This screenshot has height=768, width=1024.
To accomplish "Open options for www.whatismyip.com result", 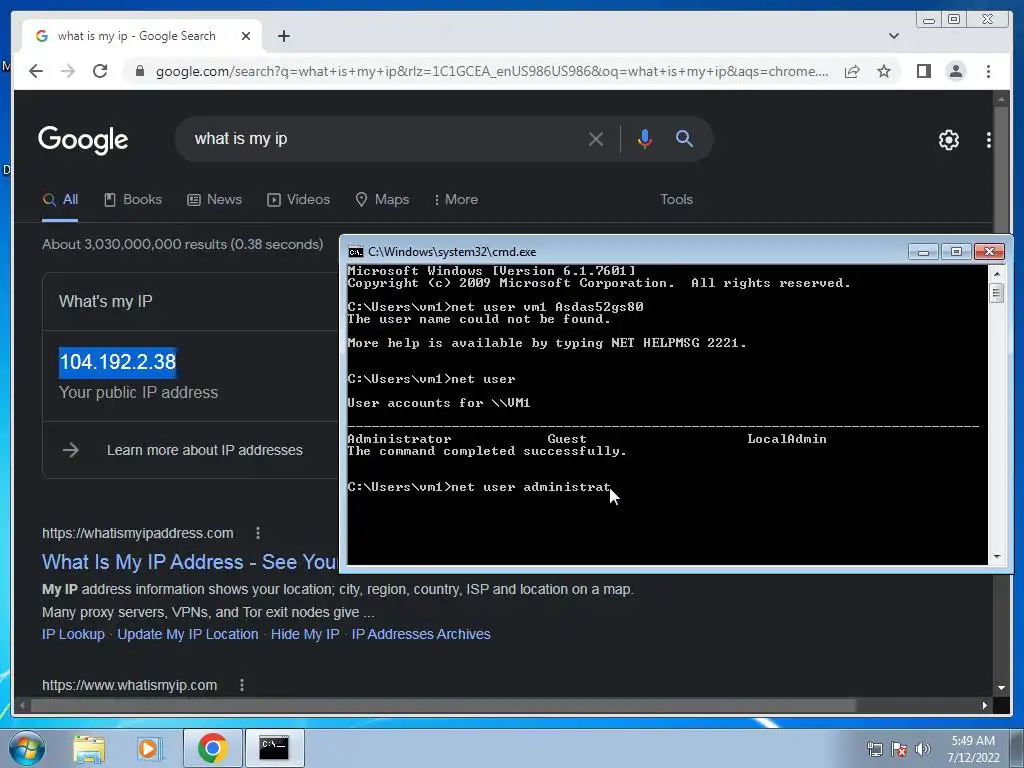I will [x=242, y=685].
